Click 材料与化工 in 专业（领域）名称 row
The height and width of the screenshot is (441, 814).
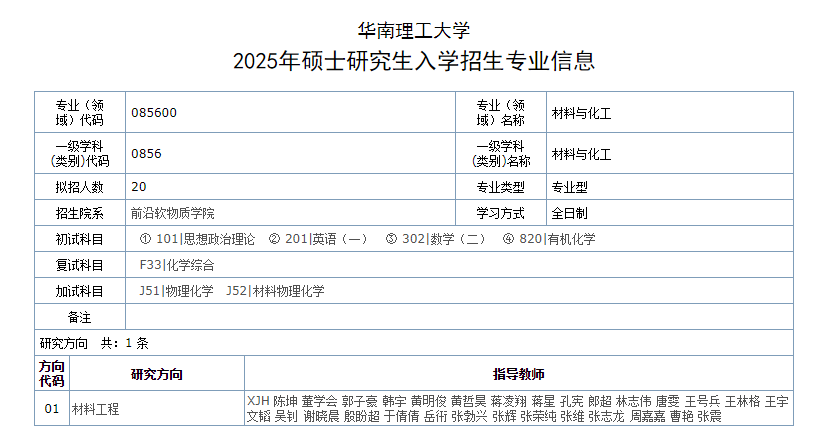pyautogui.click(x=581, y=113)
